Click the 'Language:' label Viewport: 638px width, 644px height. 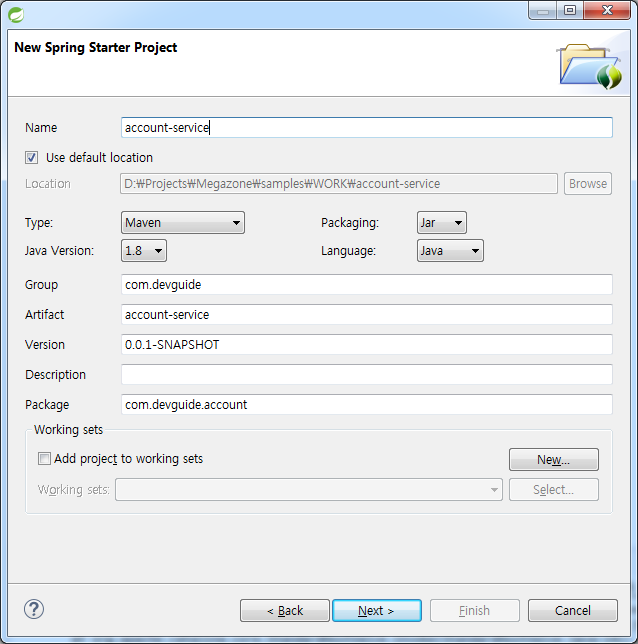coord(348,251)
